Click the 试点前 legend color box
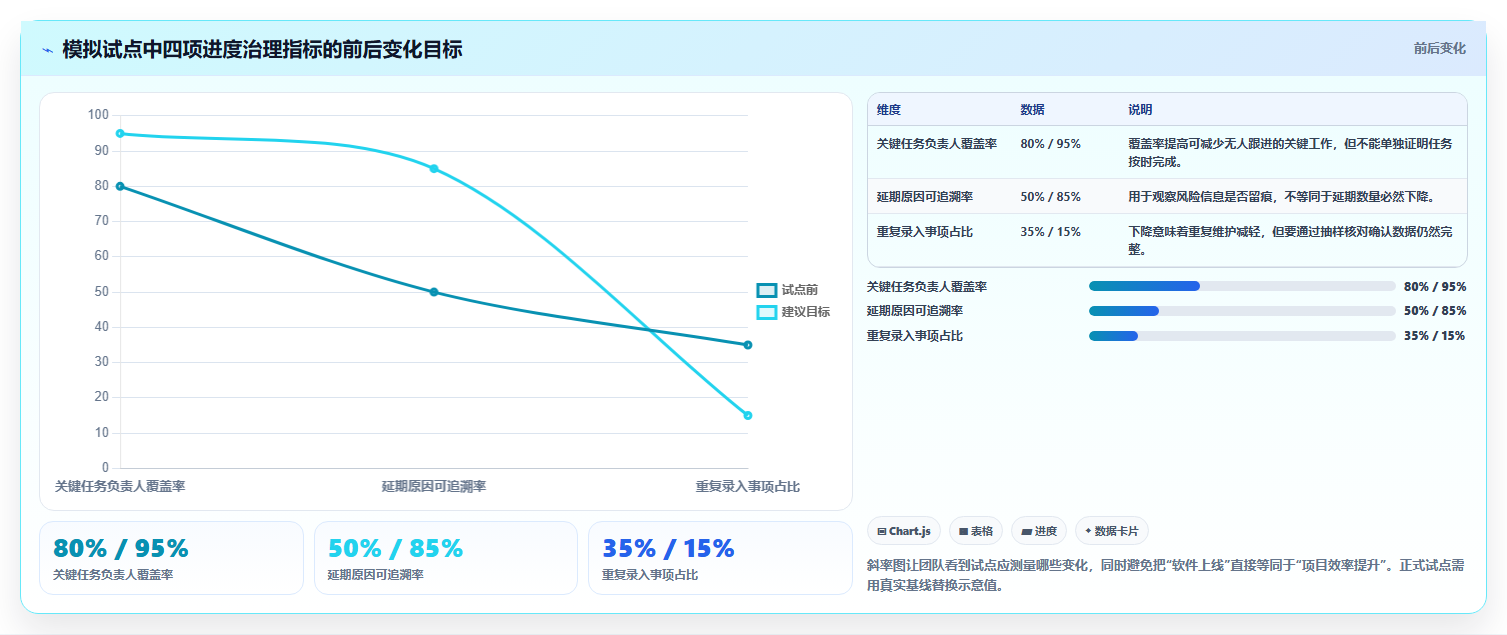 [767, 290]
